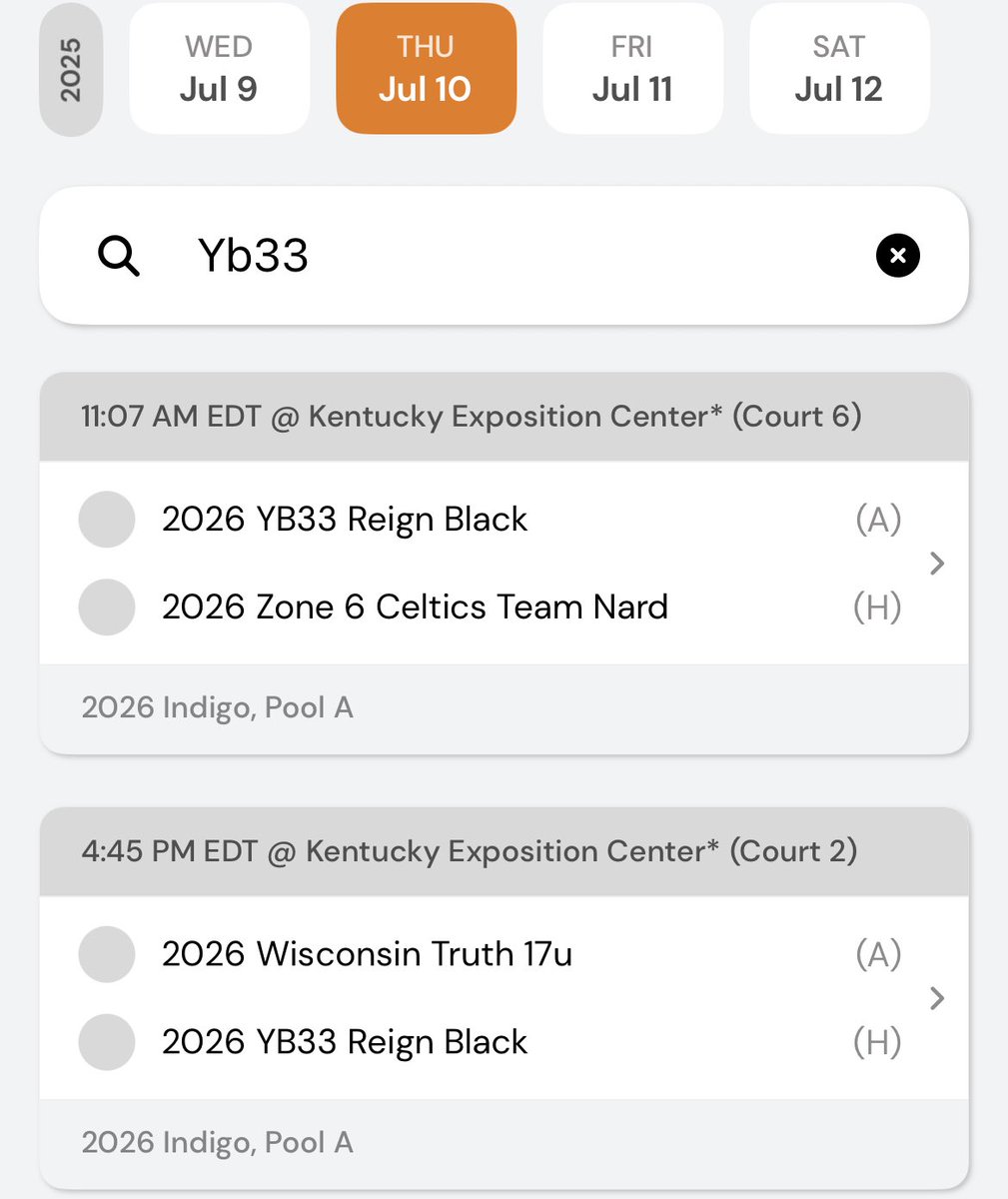Click the magnifying glass search icon
Image resolution: width=1008 pixels, height=1199 pixels.
pos(119,256)
